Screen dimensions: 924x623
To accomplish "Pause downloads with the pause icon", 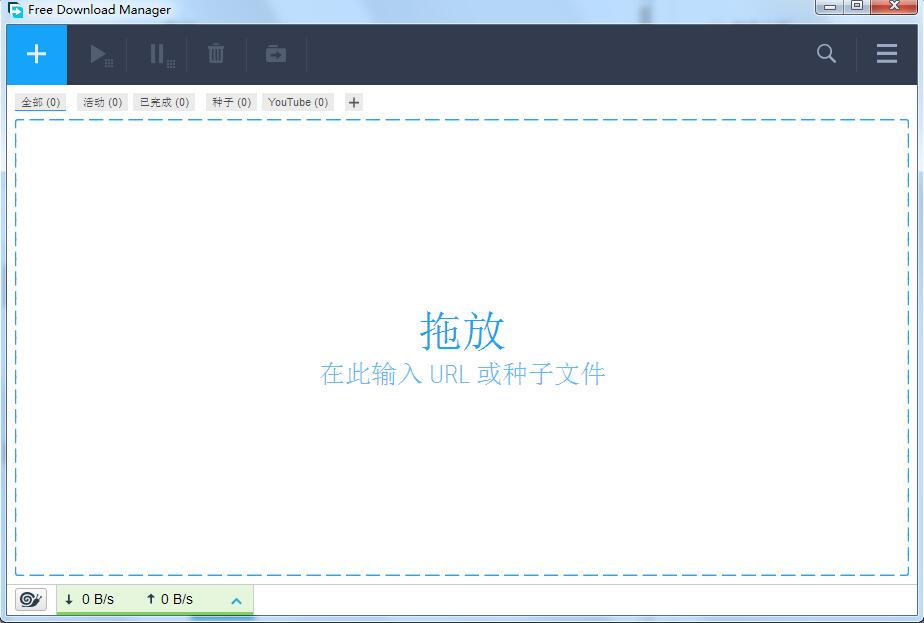I will pyautogui.click(x=159, y=54).
